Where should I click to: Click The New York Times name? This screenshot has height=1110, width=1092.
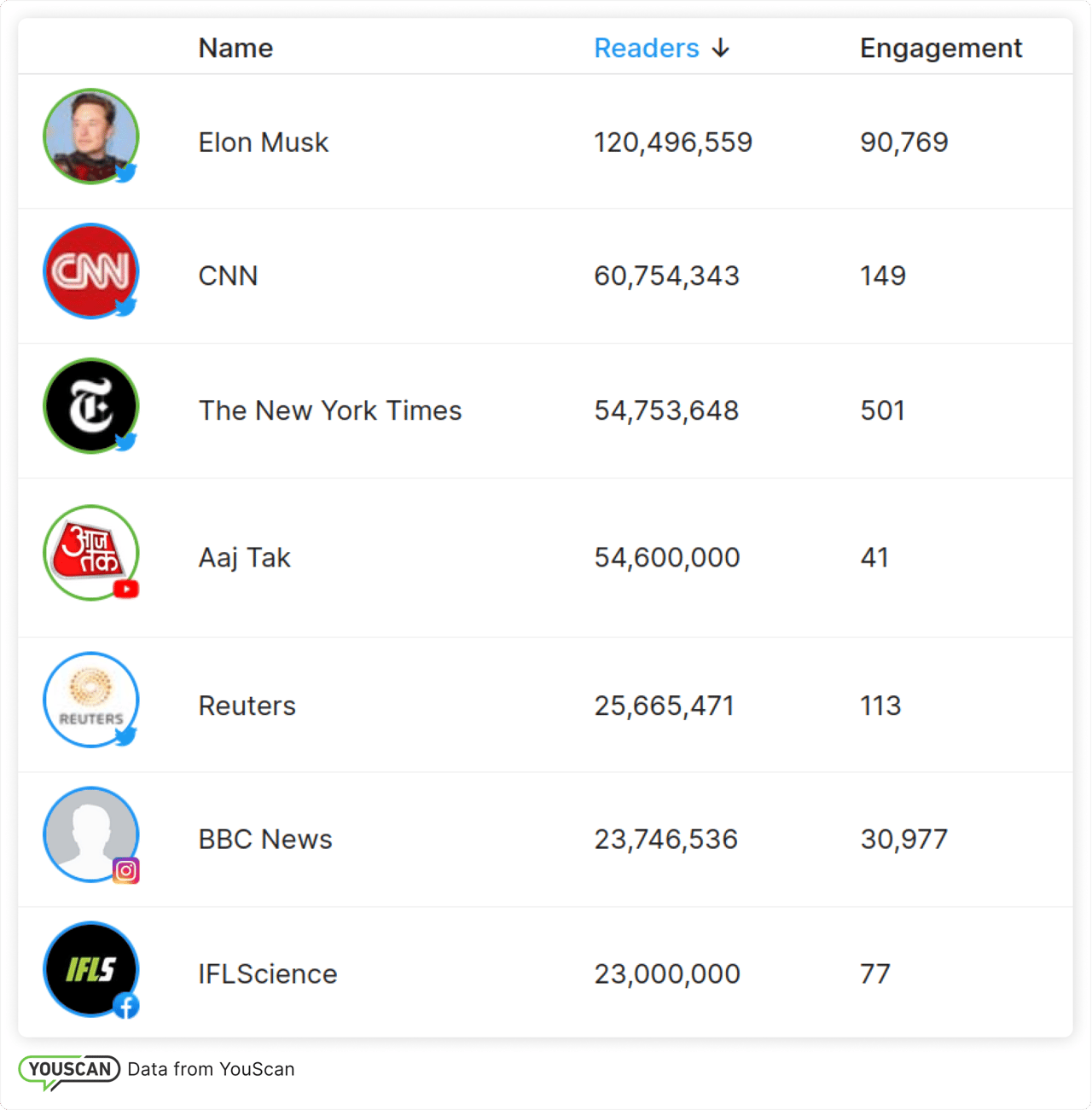(x=329, y=411)
